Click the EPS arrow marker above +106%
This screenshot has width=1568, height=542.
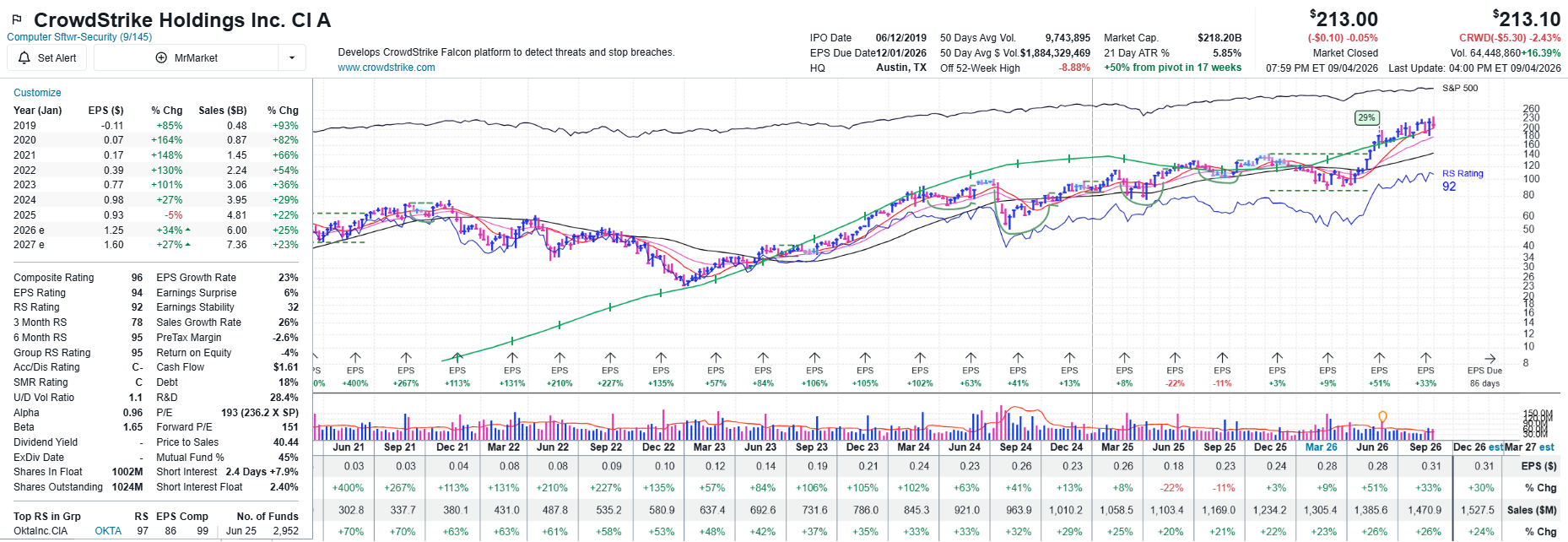(814, 358)
